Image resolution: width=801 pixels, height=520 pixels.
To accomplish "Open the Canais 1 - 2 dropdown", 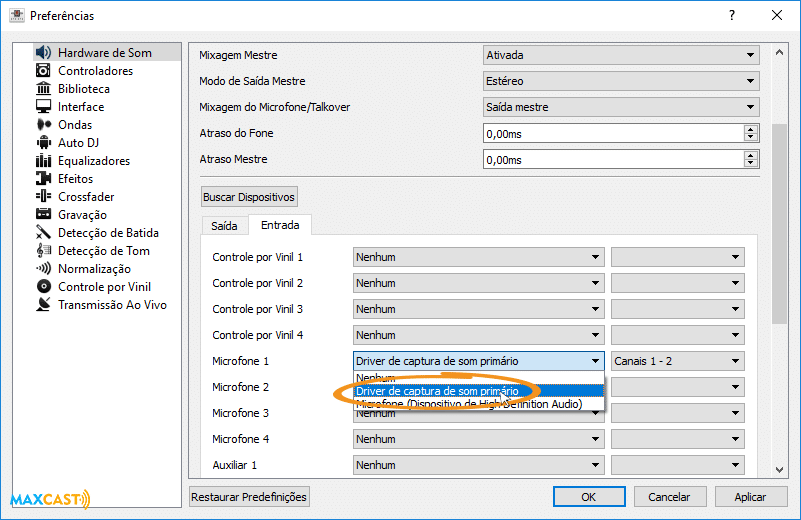I will 678,361.
